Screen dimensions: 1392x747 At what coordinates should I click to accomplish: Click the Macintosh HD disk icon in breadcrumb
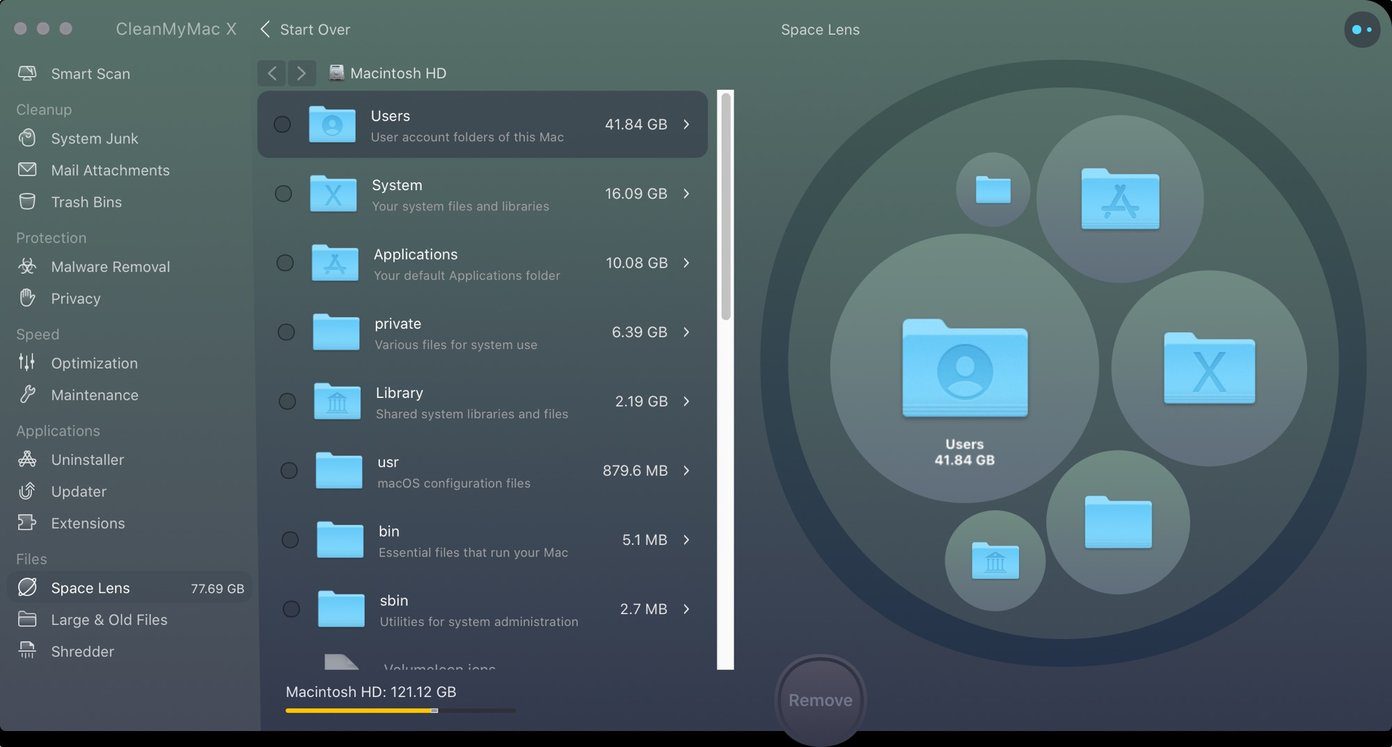[x=337, y=73]
